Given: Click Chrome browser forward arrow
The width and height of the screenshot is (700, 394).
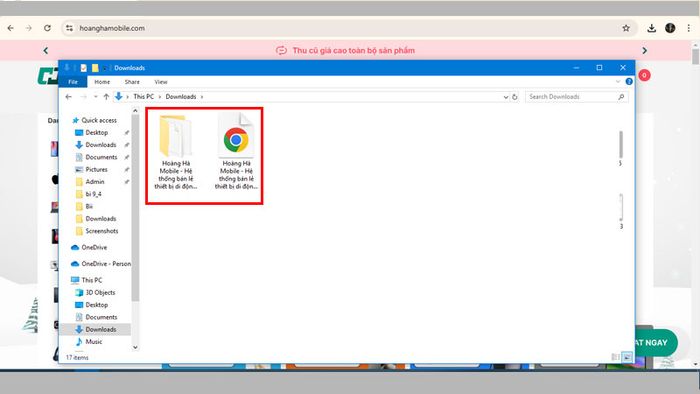Looking at the screenshot, I should [x=29, y=28].
